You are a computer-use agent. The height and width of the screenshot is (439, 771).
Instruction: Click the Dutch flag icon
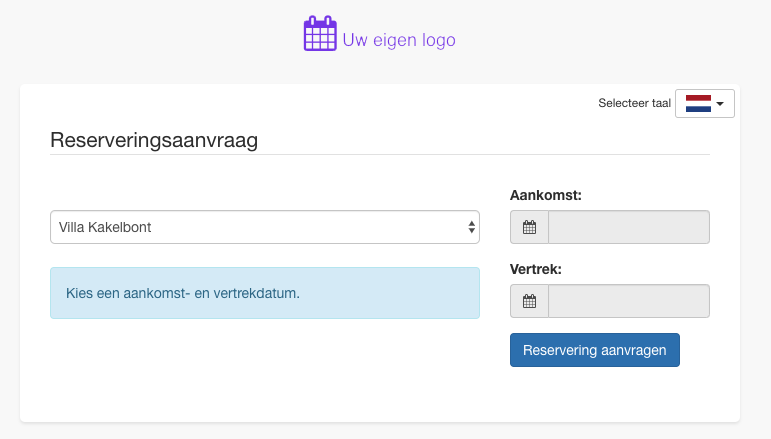point(697,104)
